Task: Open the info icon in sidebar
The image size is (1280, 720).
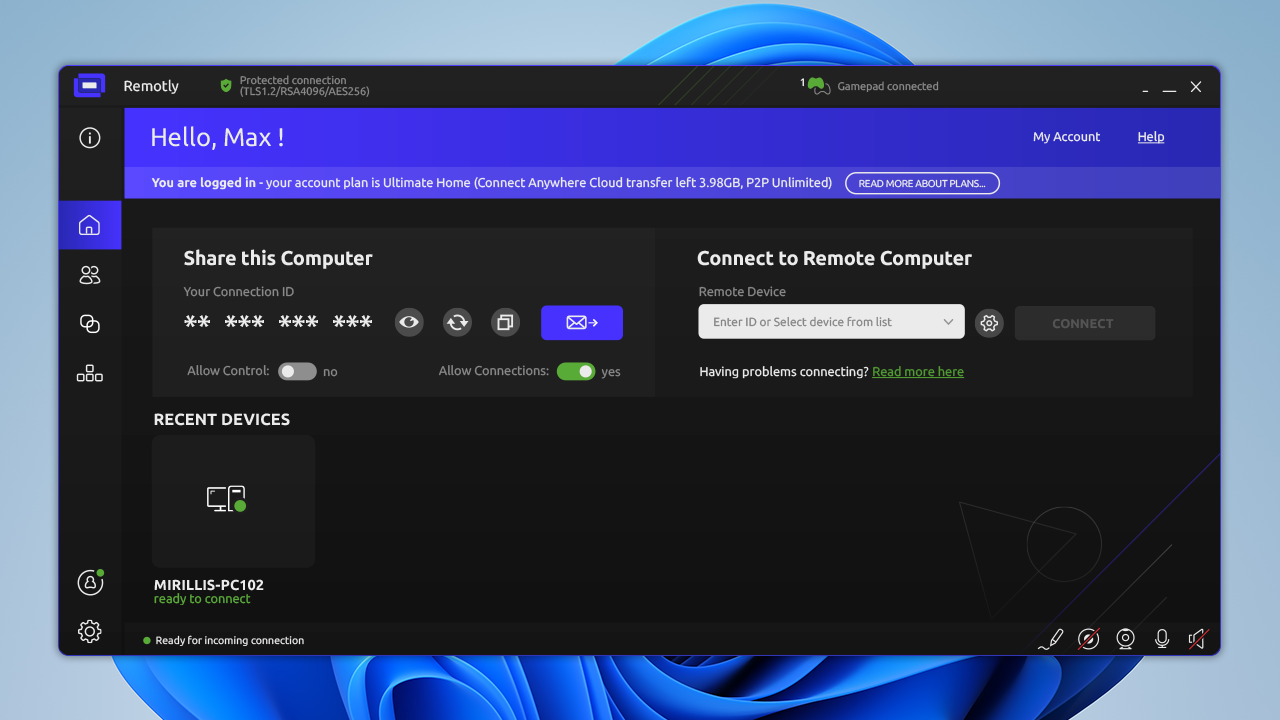Action: (90, 138)
